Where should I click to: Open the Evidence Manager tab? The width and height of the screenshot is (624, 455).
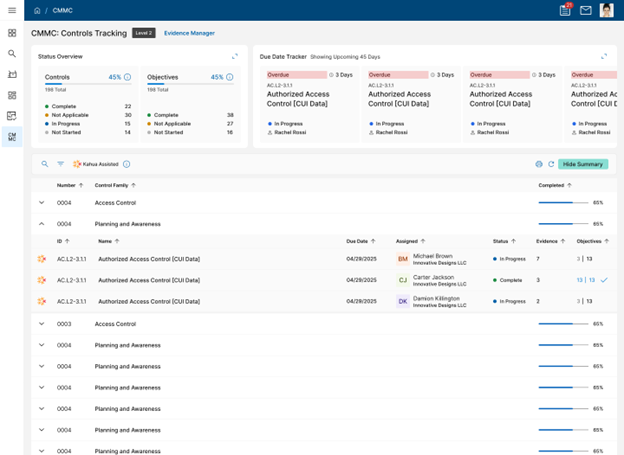(x=189, y=33)
